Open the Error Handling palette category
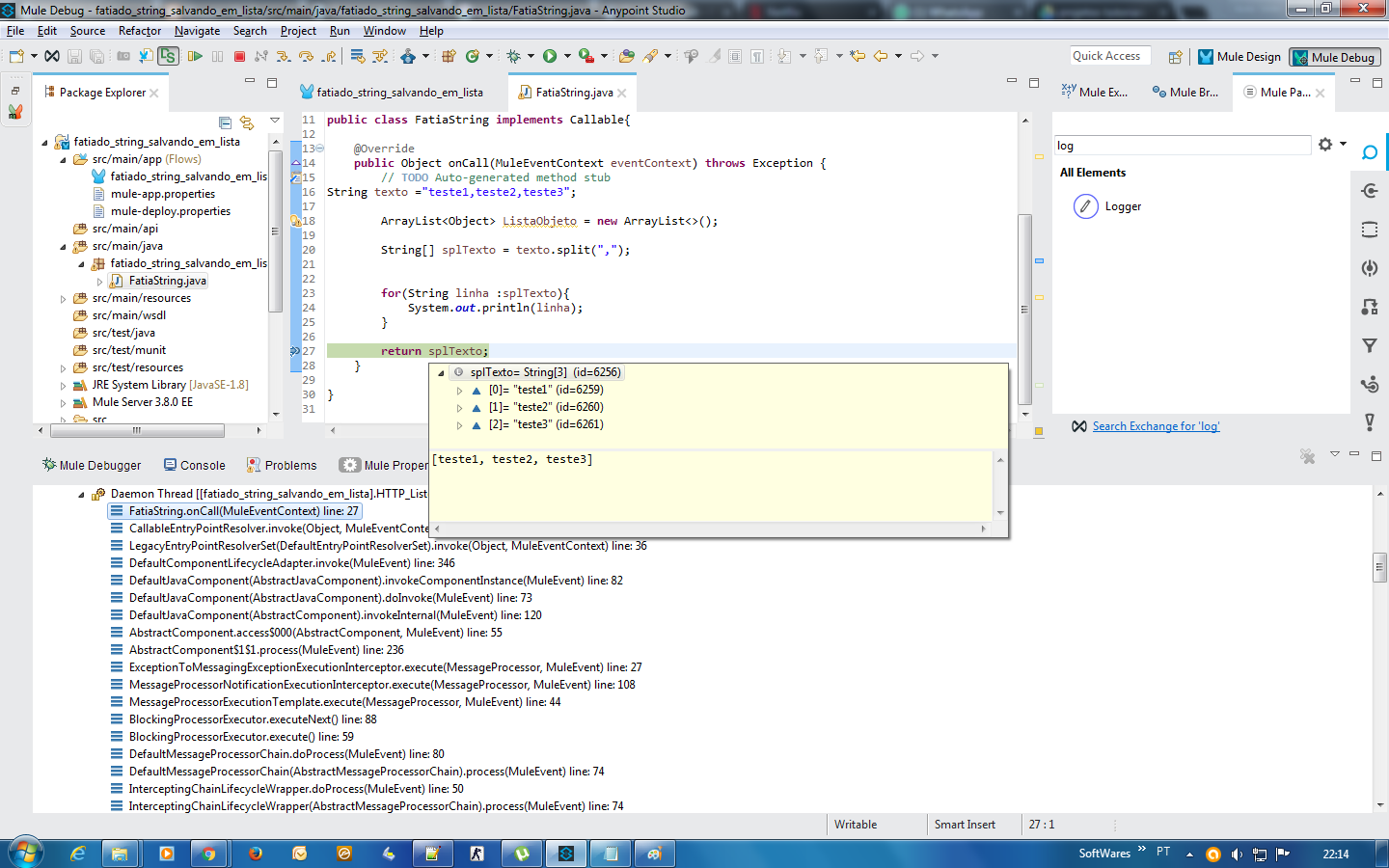 [x=1370, y=420]
